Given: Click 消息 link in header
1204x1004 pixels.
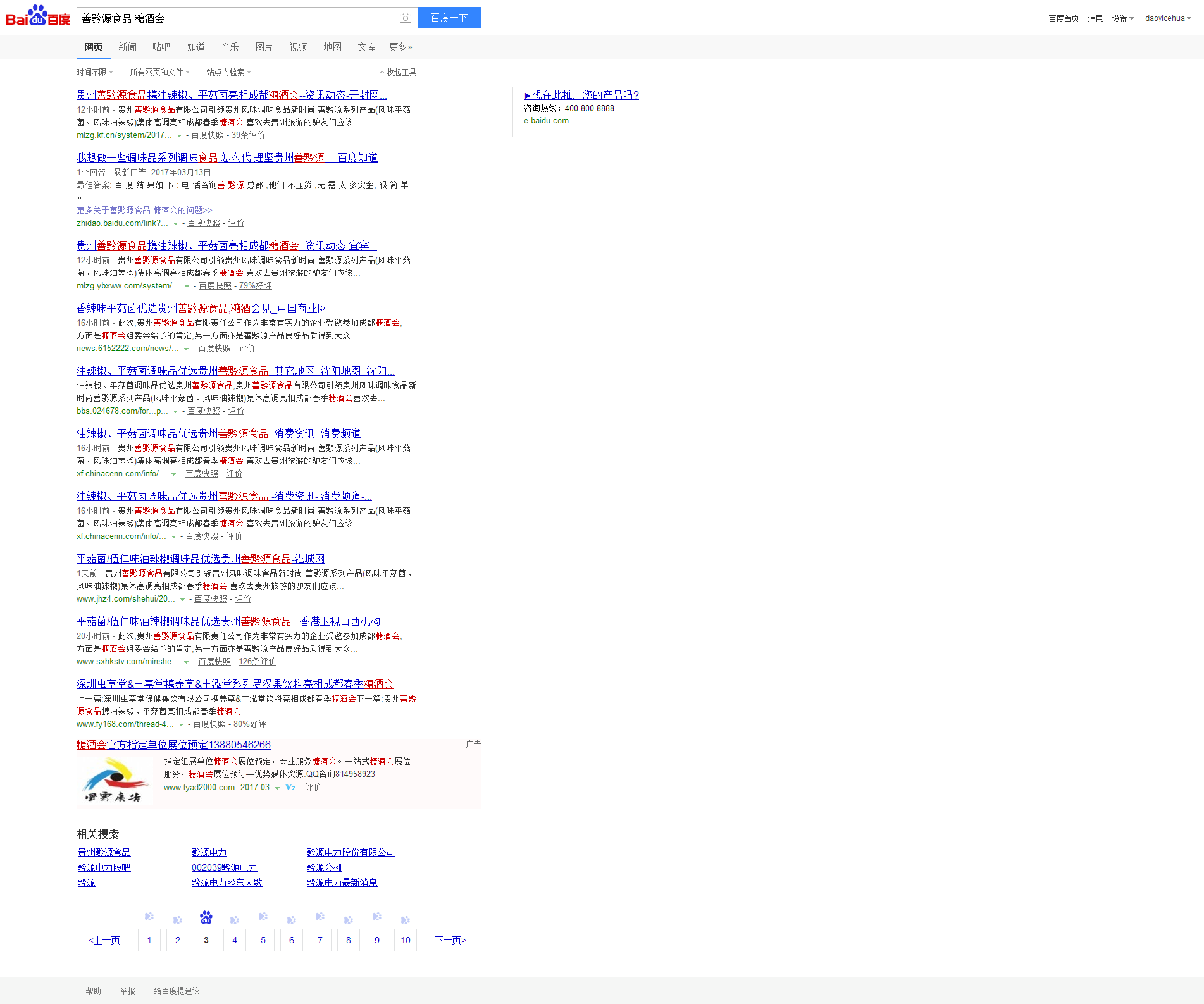Looking at the screenshot, I should coord(1095,18).
